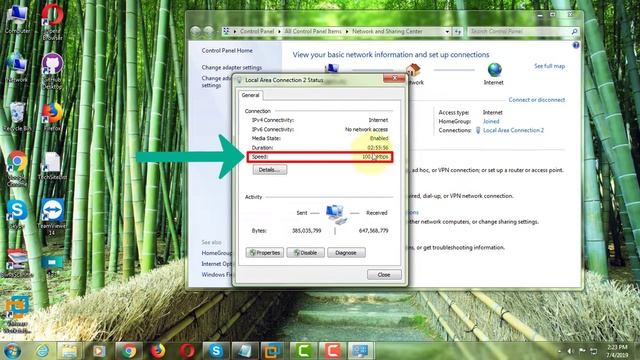640x360 pixels.
Task: Go back in the Control Panel window
Action: 196,31
